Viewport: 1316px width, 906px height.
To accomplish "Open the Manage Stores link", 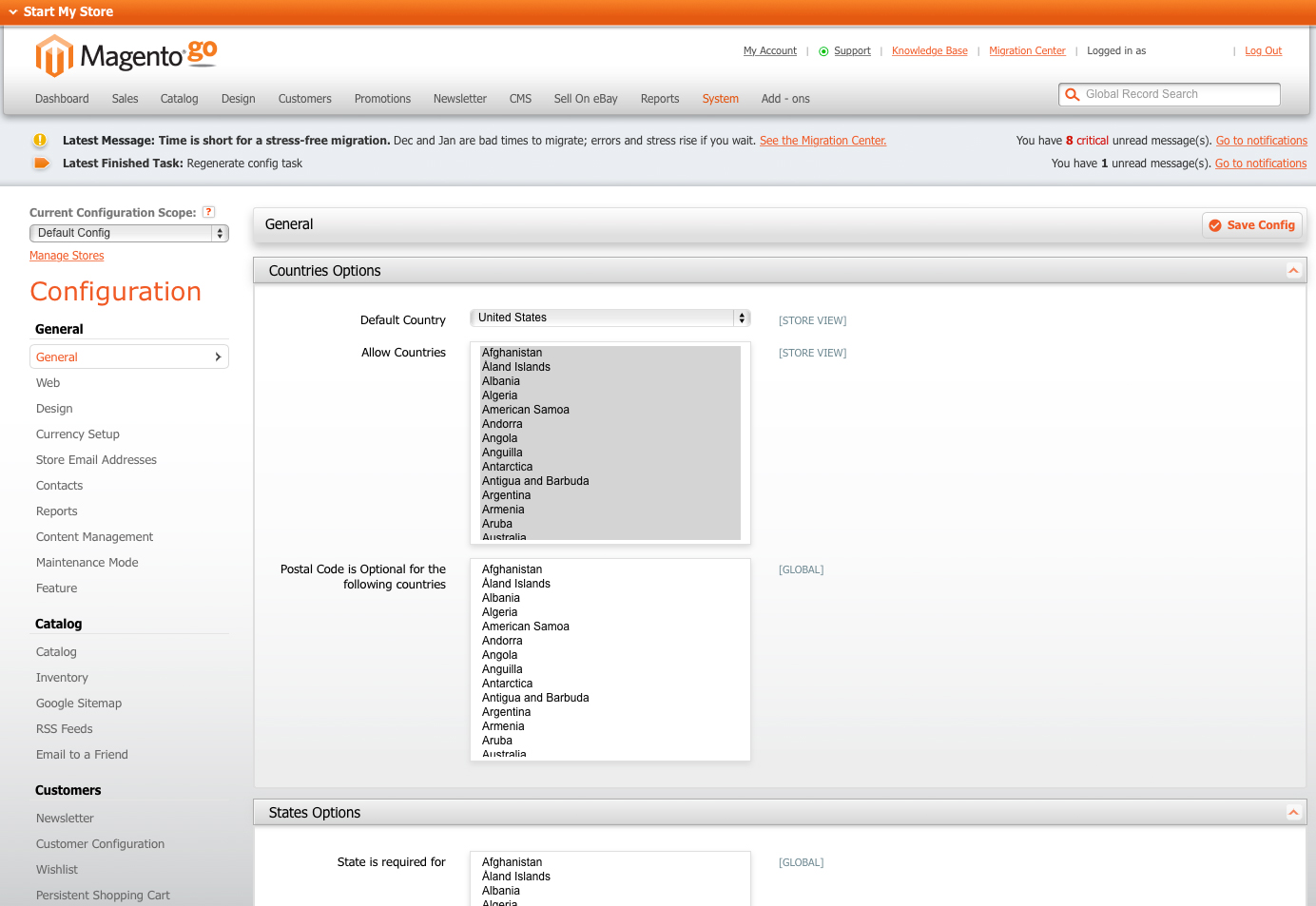I will point(67,256).
